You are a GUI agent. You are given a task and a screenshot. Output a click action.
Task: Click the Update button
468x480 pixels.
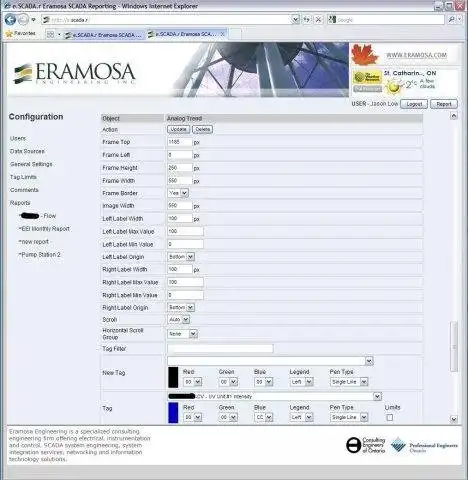pyautogui.click(x=179, y=129)
